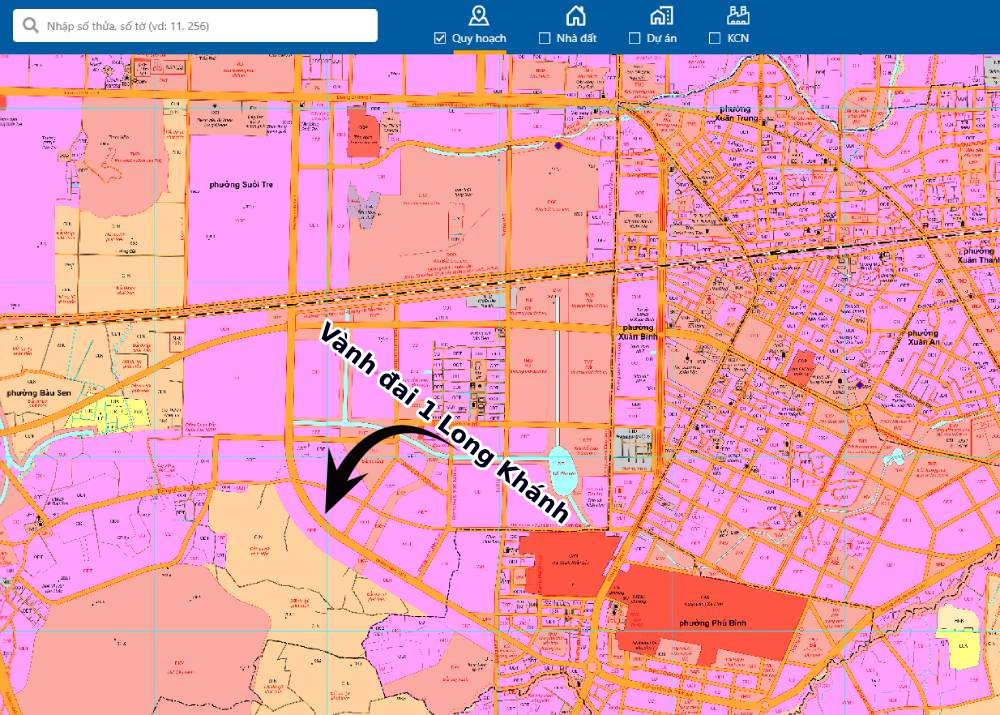The height and width of the screenshot is (715, 1000).
Task: Select the KCN tab label
Action: (738, 38)
